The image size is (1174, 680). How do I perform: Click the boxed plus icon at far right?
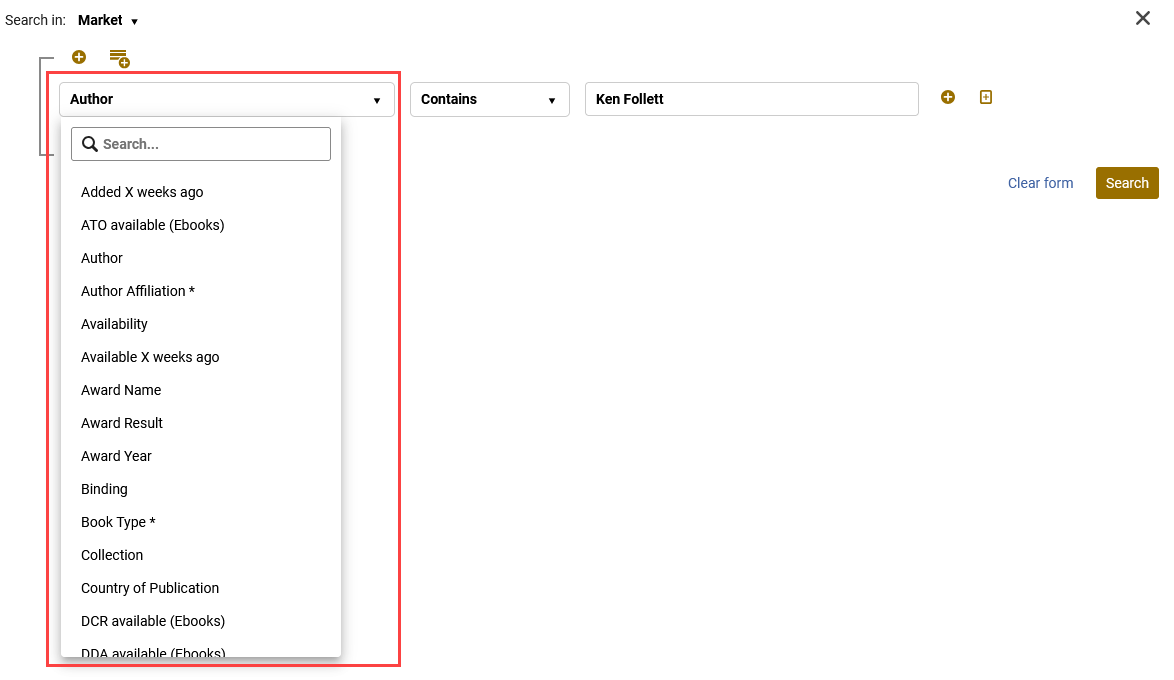coord(985,97)
